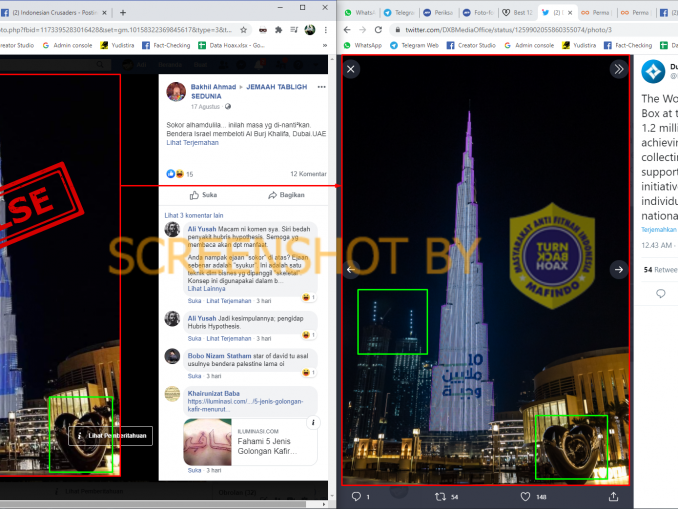Screen dimensions: 678x509
Task: Open the Telegram Web bookmark in the right window
Action: click(414, 45)
